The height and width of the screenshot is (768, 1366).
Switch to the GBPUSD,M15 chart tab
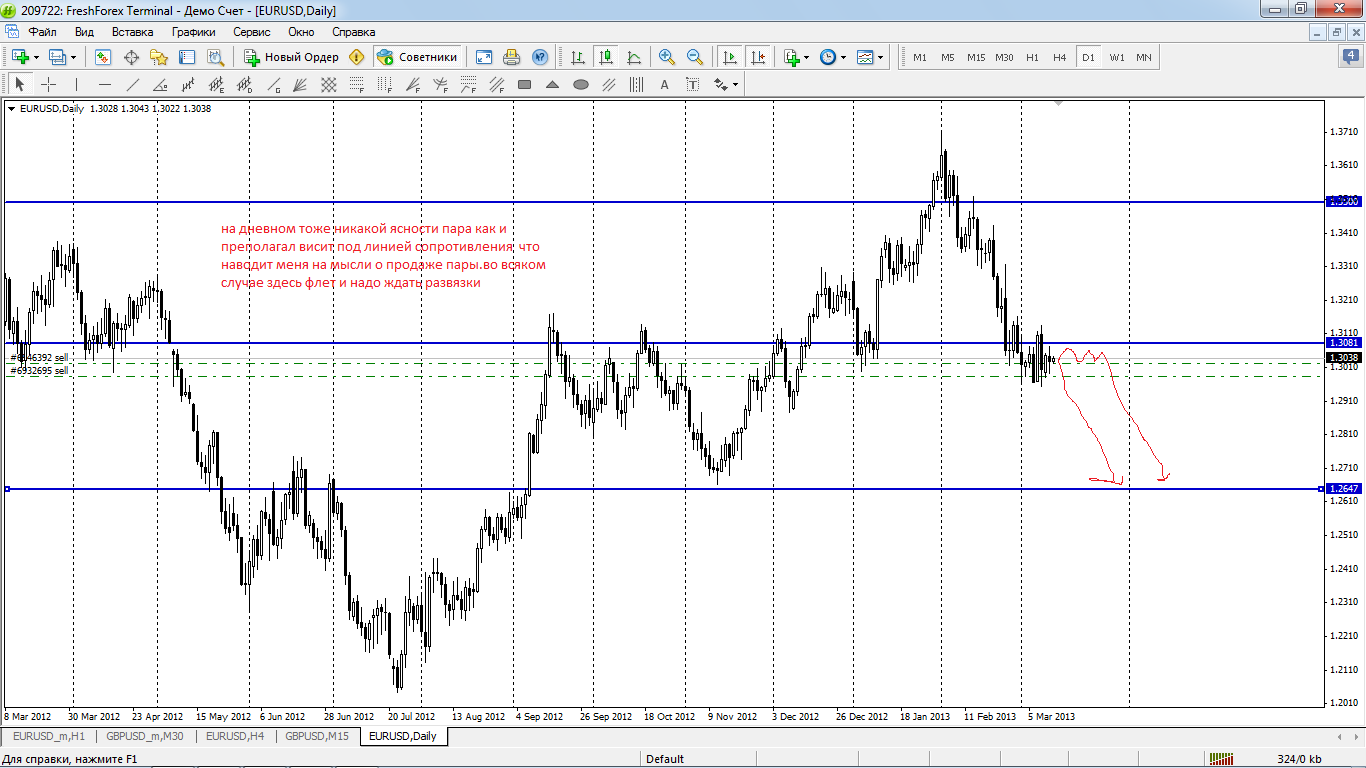click(316, 736)
